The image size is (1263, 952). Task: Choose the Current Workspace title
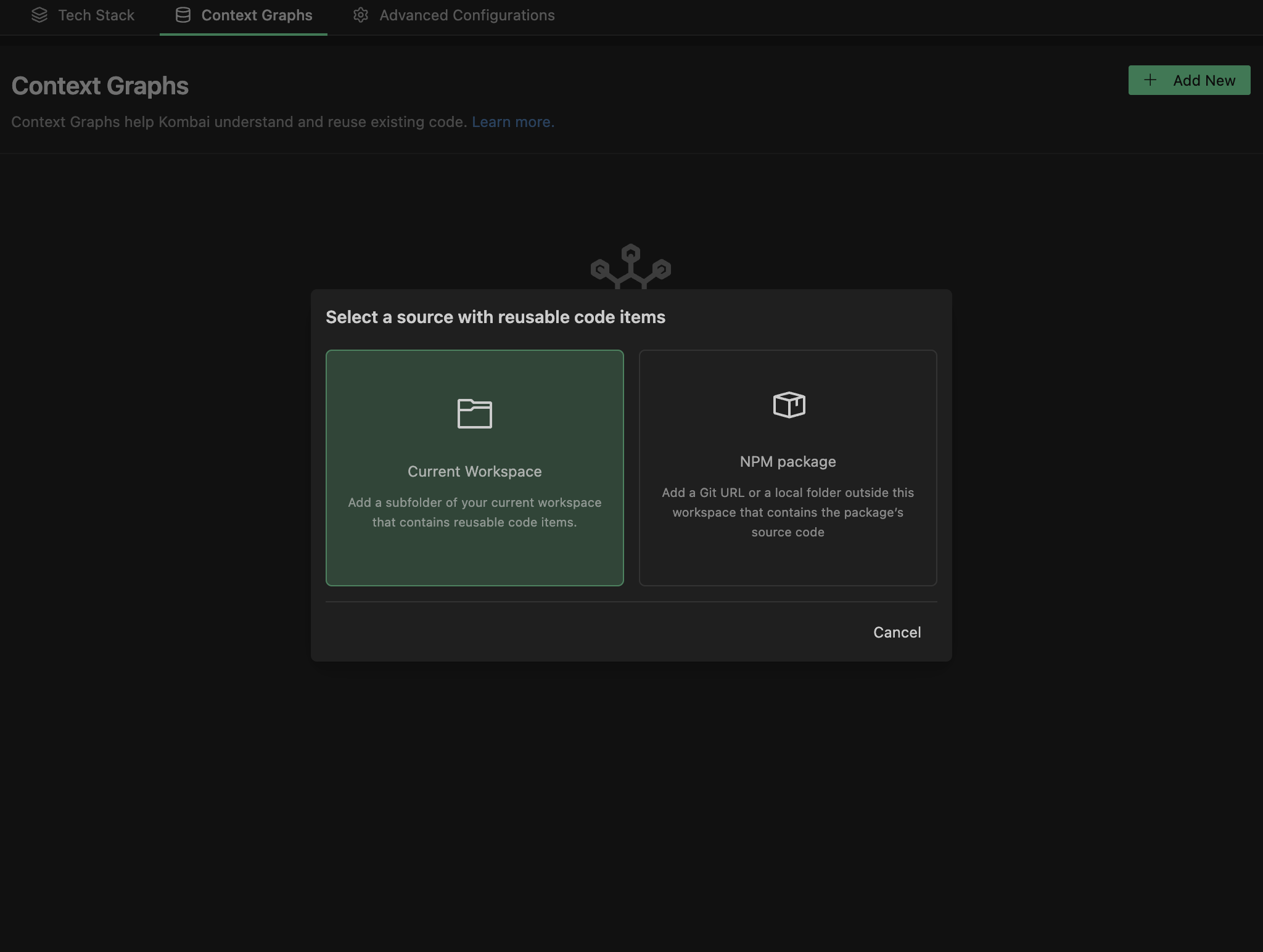474,472
